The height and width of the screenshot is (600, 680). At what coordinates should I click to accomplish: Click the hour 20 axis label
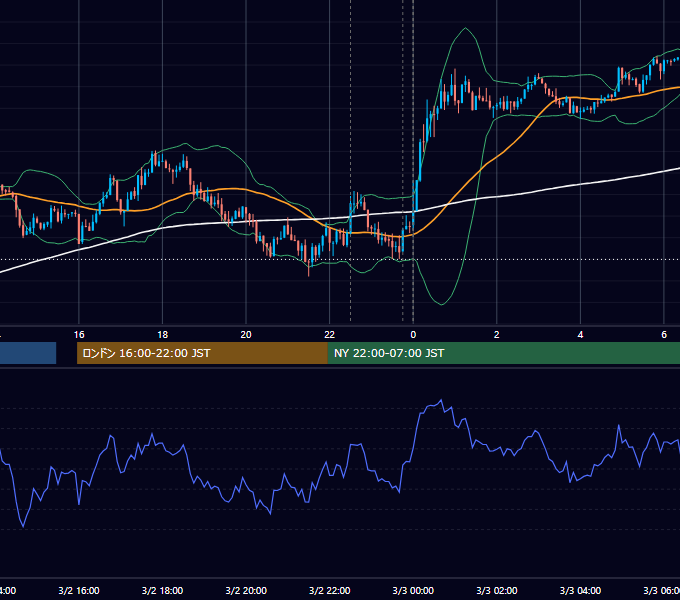click(246, 334)
